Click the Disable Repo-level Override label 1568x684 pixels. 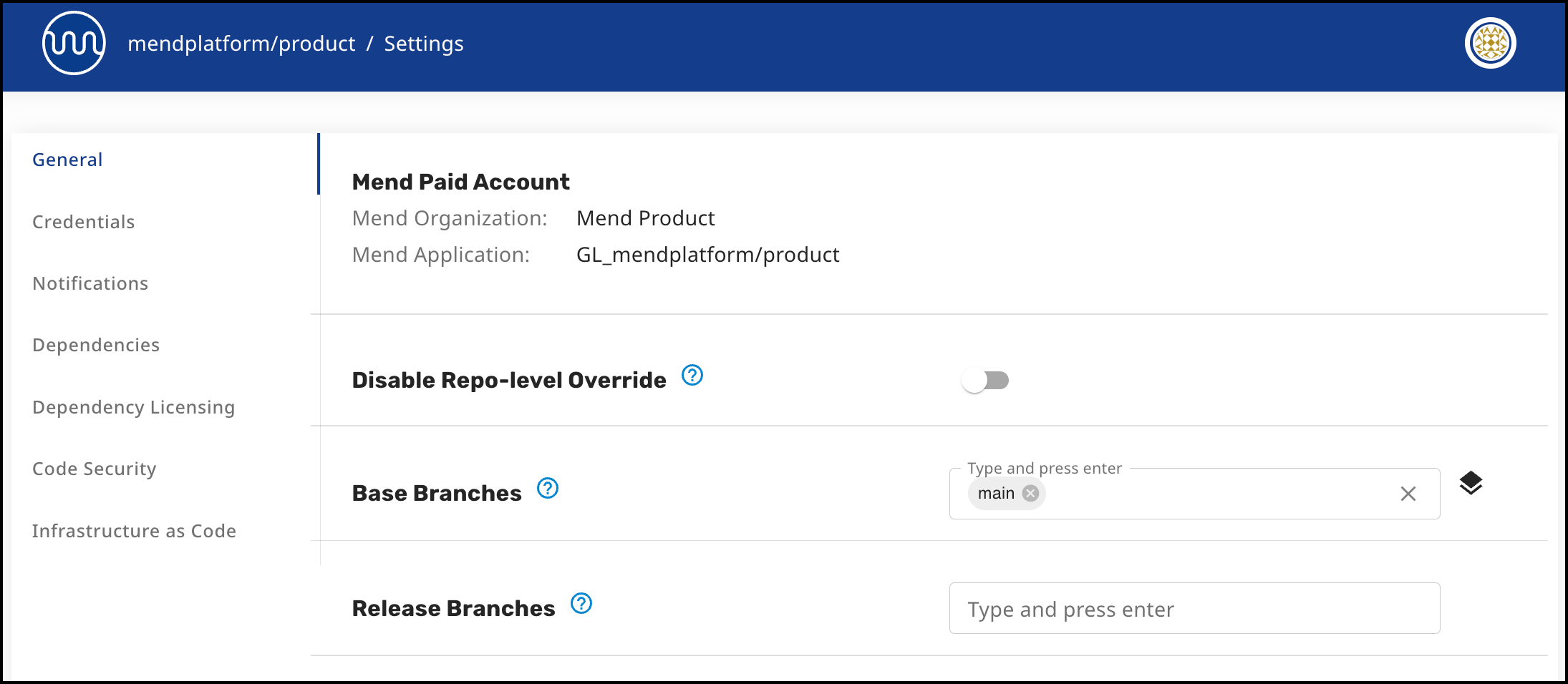click(x=509, y=380)
